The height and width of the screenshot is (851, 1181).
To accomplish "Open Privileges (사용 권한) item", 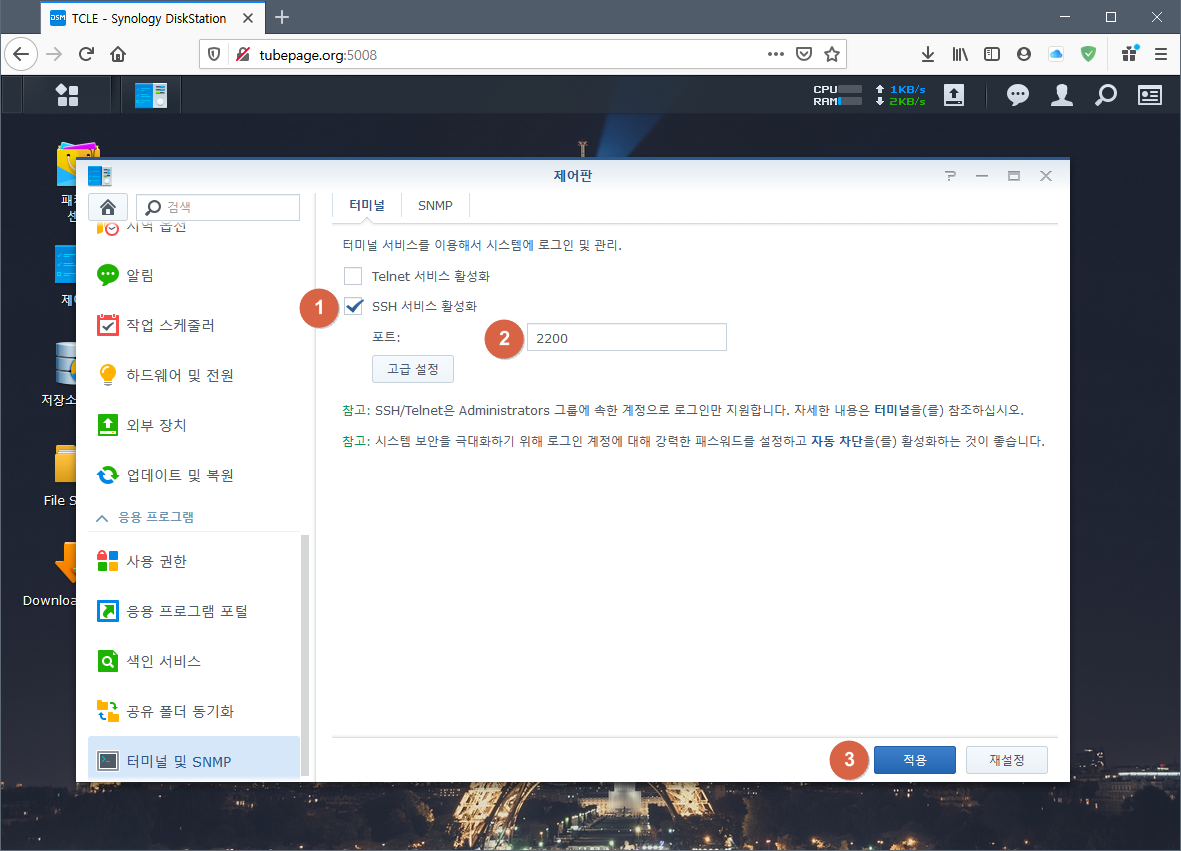I will (194, 561).
